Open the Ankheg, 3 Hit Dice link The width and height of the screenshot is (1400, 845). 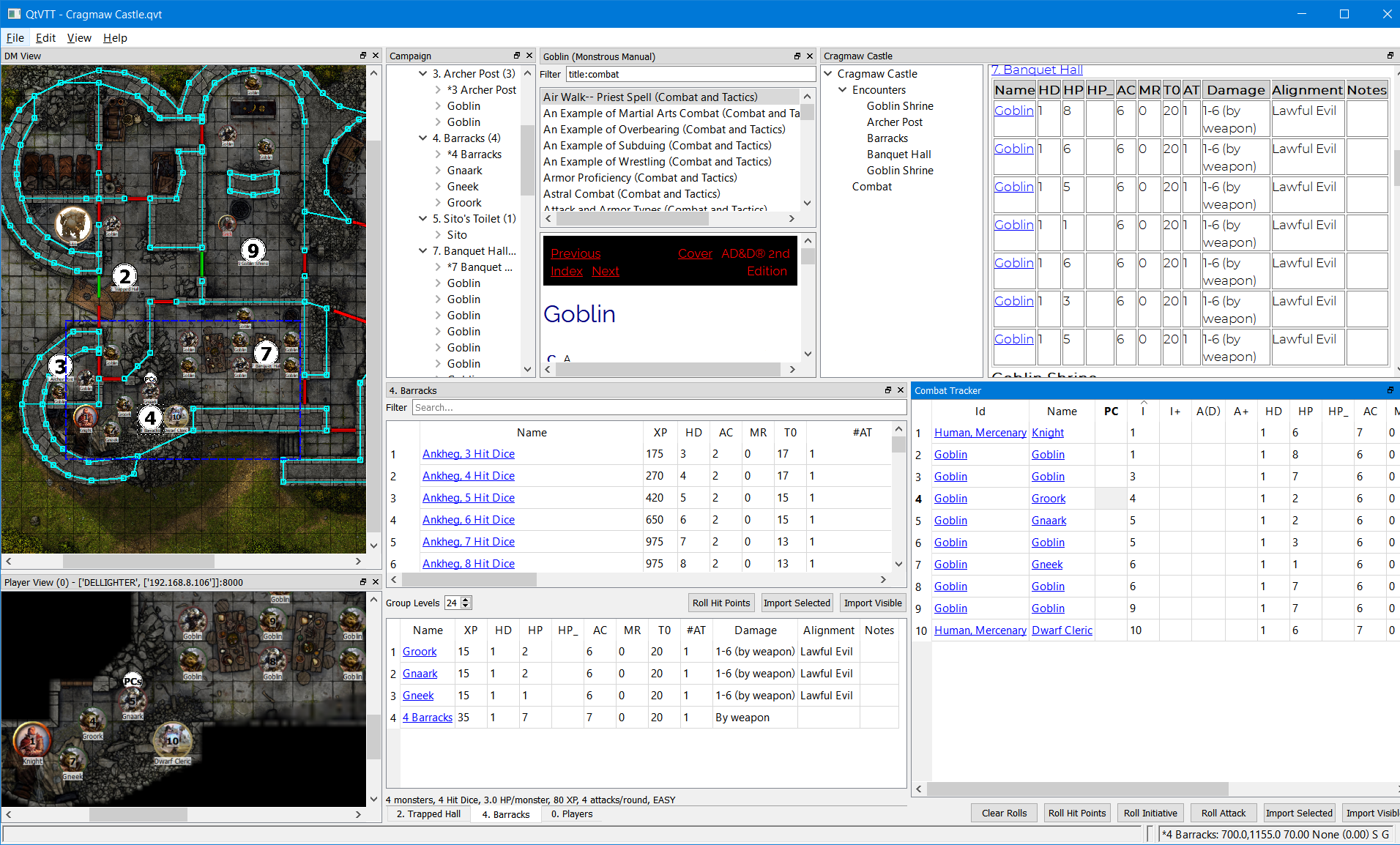point(468,454)
